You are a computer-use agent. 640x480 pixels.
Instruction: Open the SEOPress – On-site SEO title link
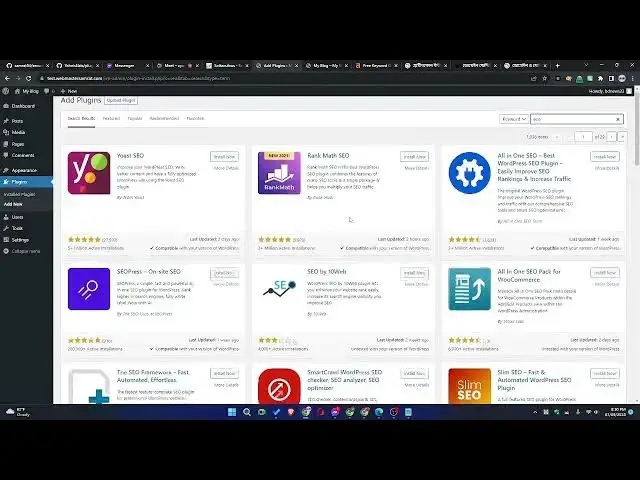tap(149, 272)
